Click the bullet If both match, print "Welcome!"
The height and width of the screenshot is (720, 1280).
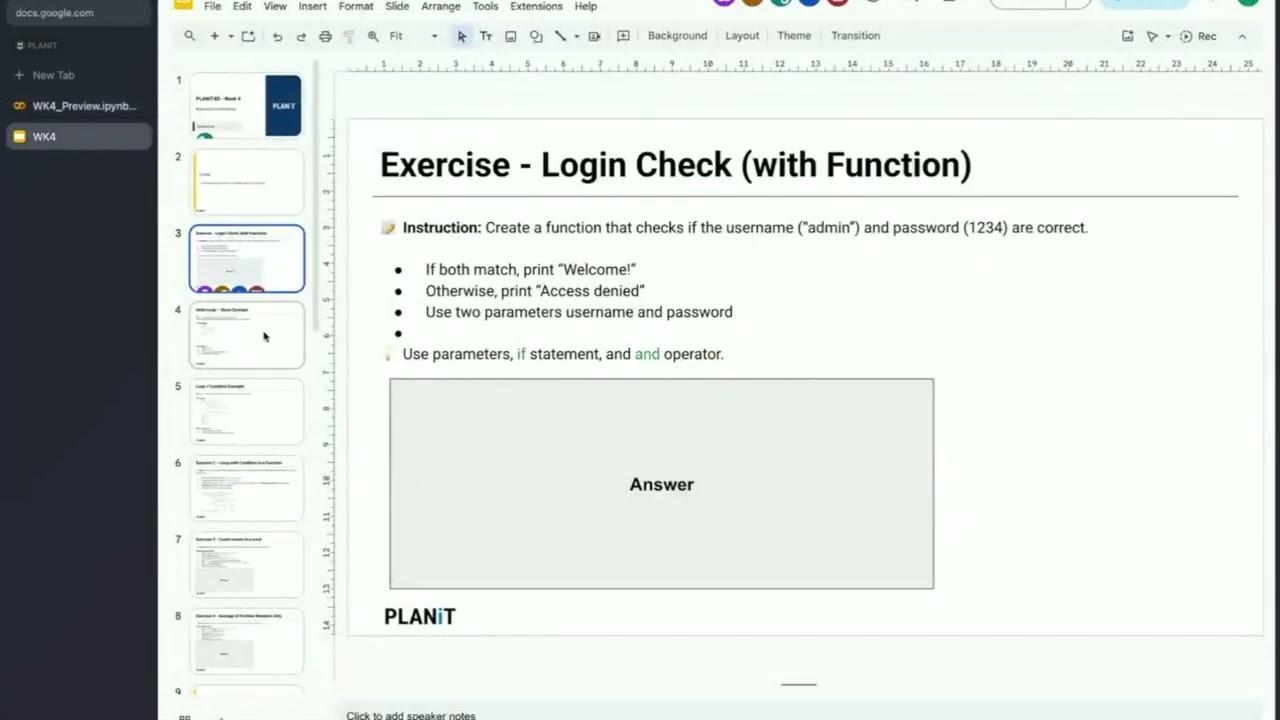pyautogui.click(x=530, y=270)
